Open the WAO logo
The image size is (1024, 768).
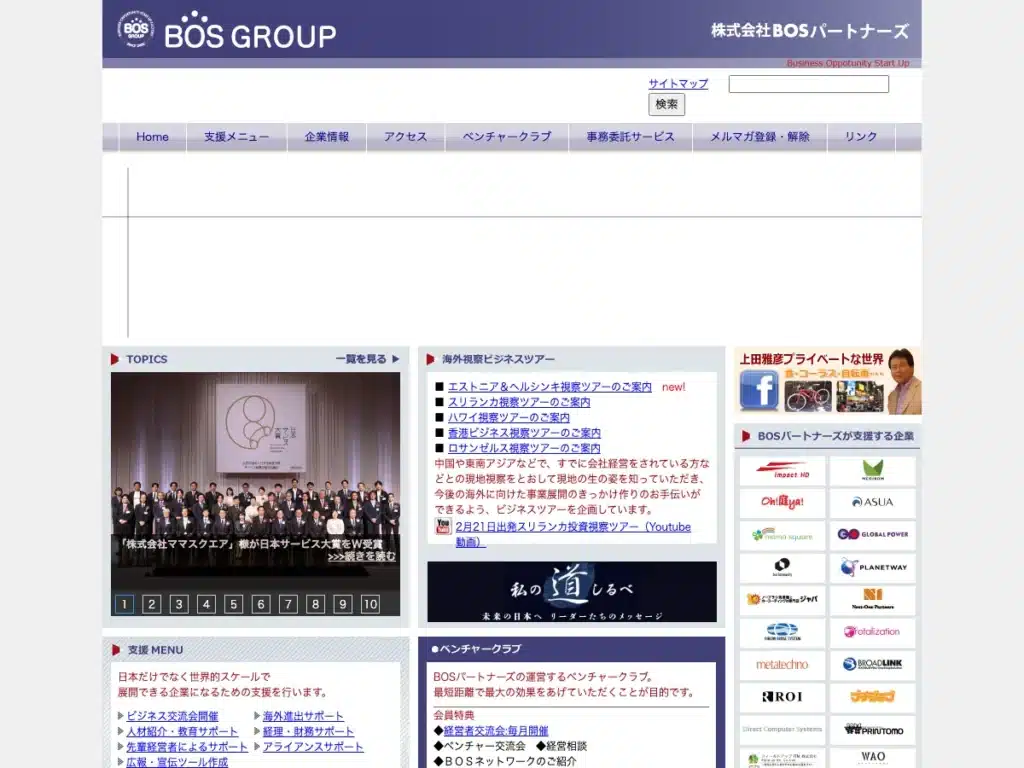coord(872,758)
